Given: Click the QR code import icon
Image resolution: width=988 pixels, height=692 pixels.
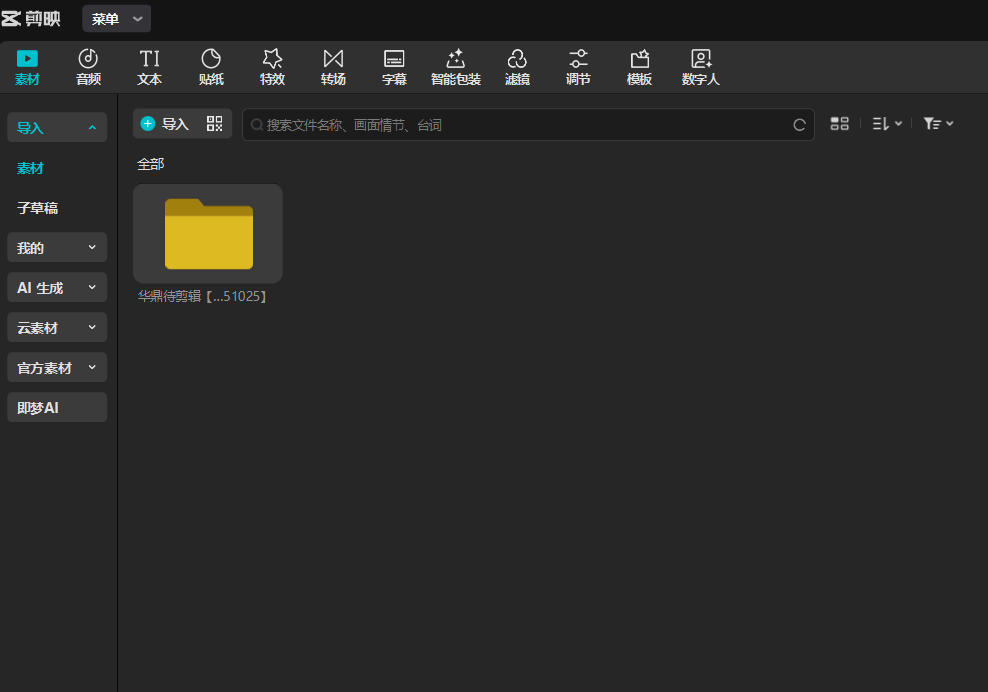Looking at the screenshot, I should [x=215, y=124].
